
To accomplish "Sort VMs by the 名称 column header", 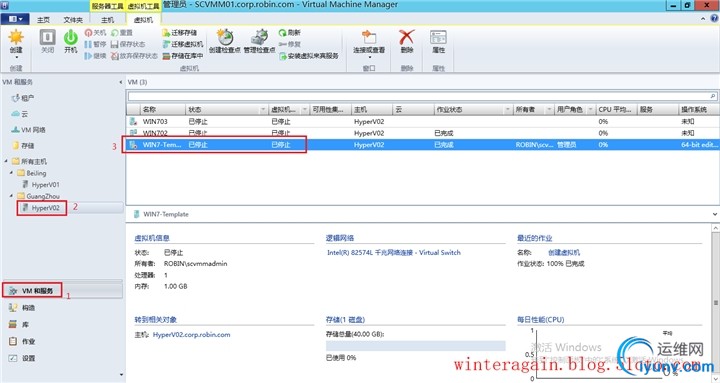I will click(x=162, y=109).
